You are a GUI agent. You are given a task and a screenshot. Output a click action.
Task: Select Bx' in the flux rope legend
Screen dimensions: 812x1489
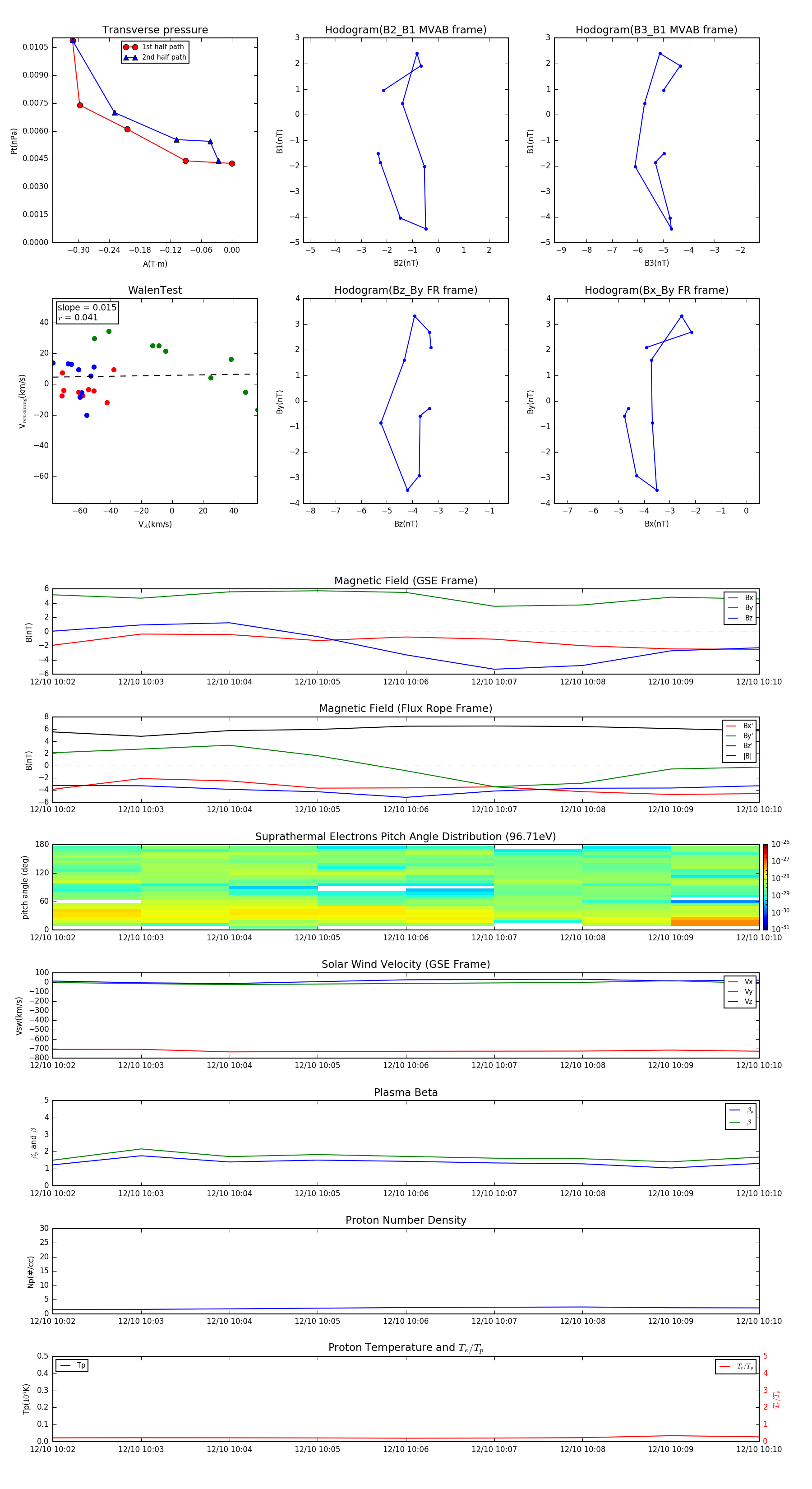click(x=739, y=726)
